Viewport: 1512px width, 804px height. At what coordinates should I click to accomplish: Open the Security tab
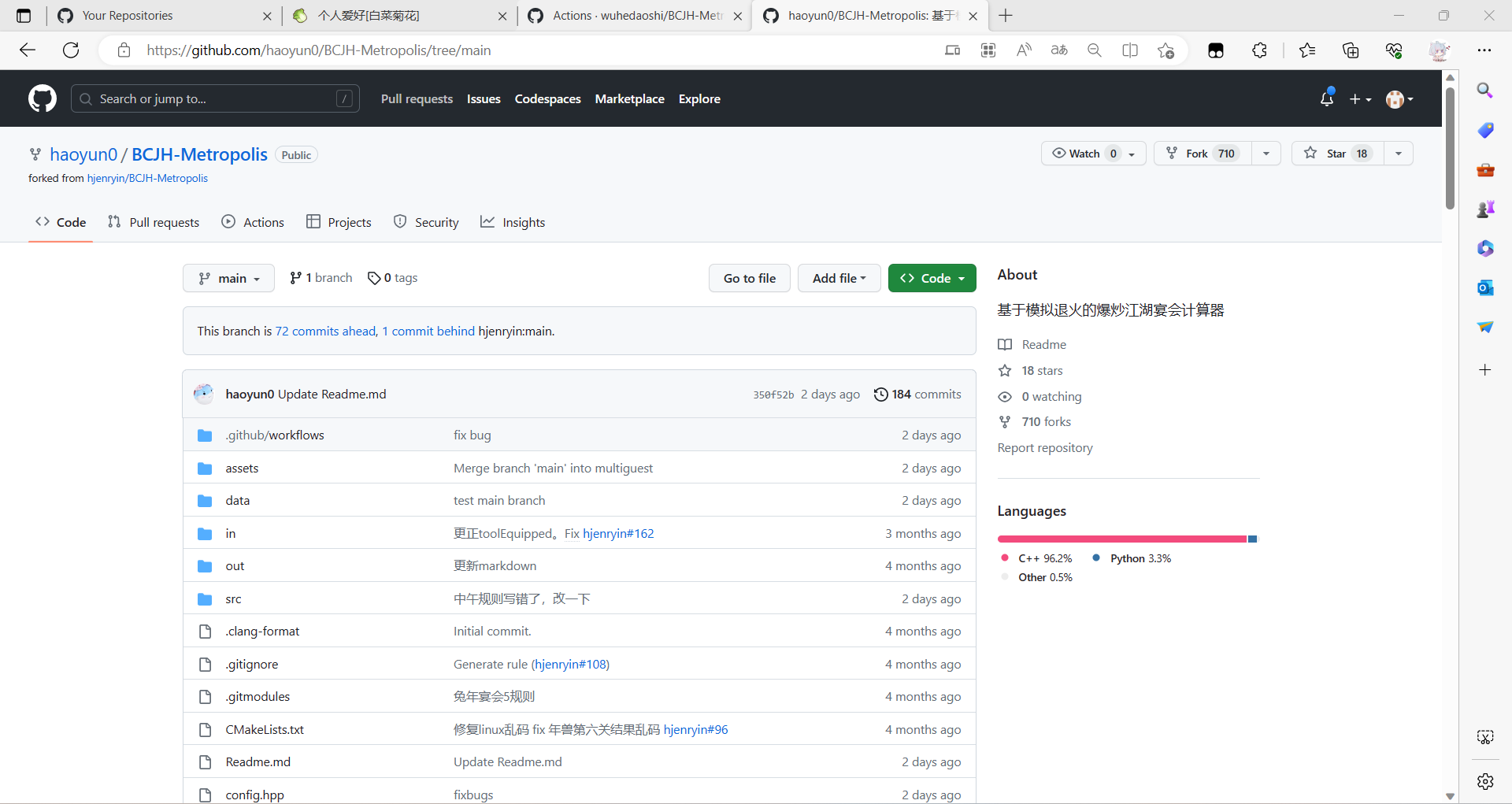[426, 222]
